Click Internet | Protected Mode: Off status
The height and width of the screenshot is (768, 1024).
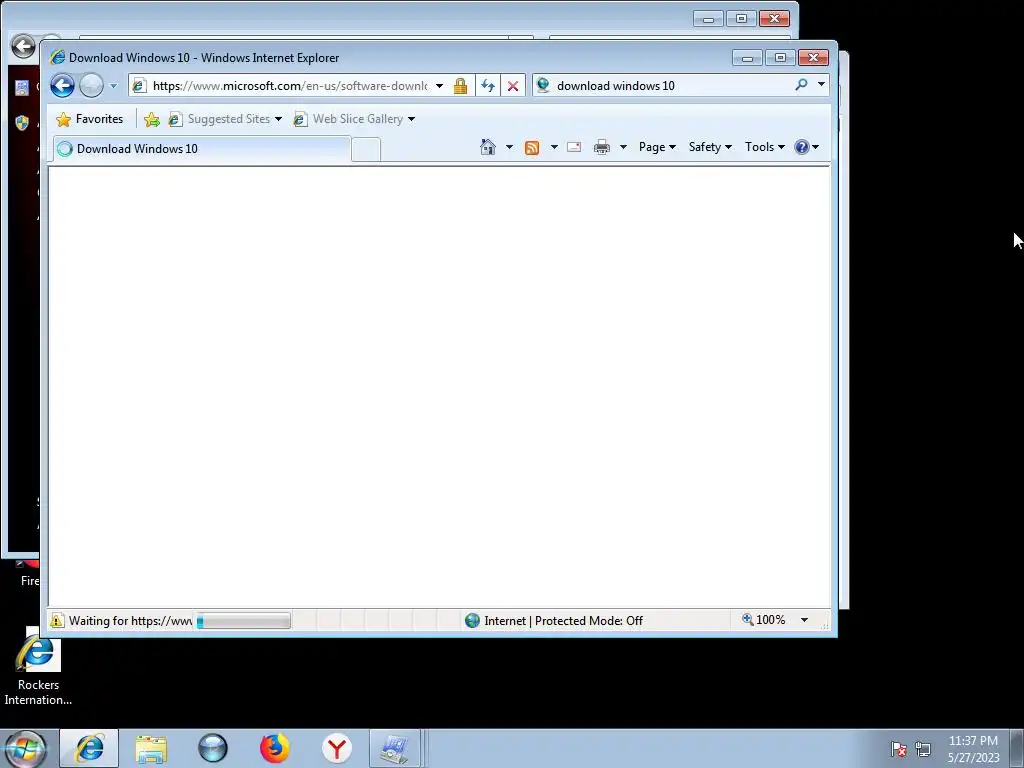(x=554, y=621)
